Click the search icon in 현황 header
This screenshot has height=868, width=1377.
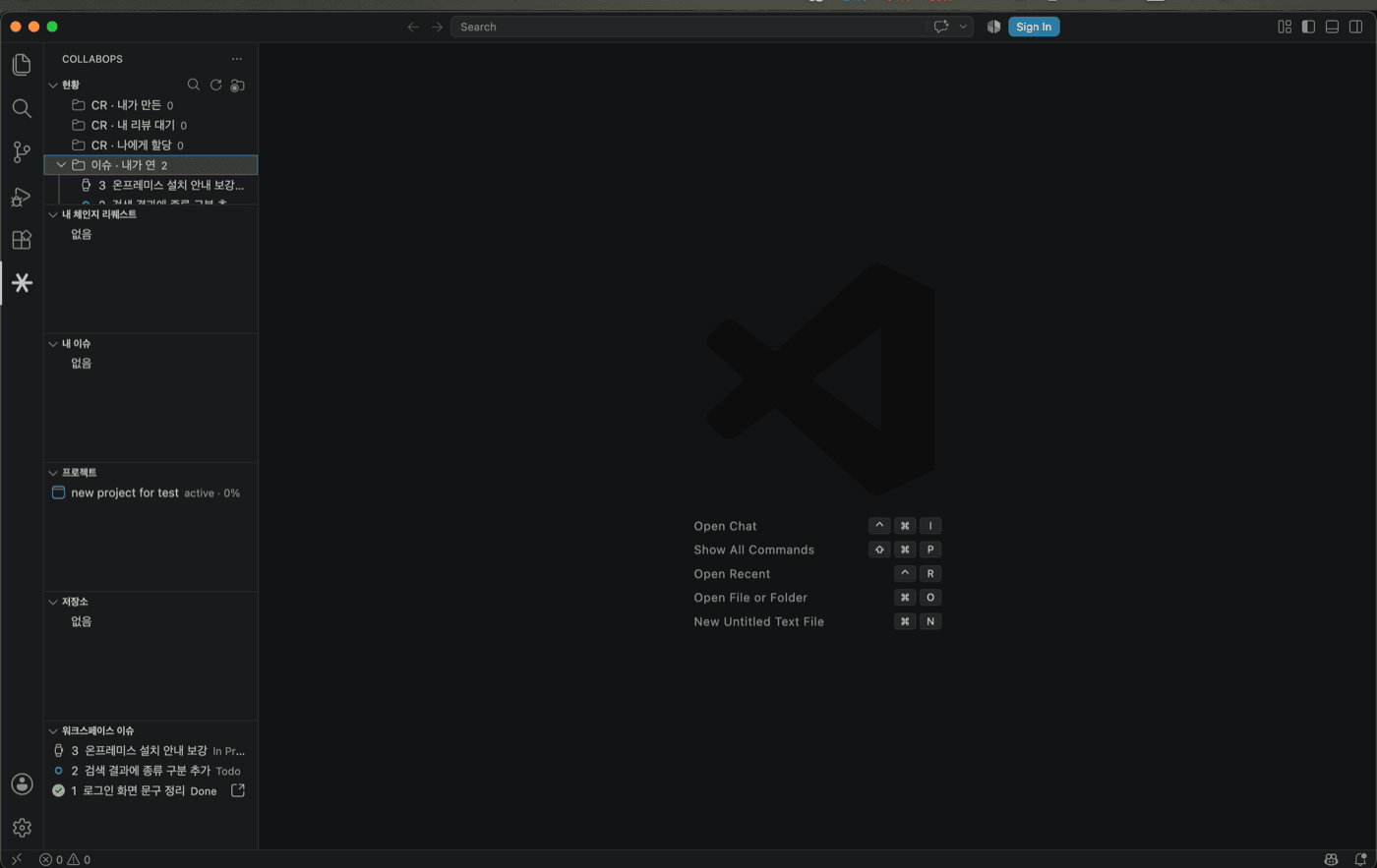click(x=194, y=85)
